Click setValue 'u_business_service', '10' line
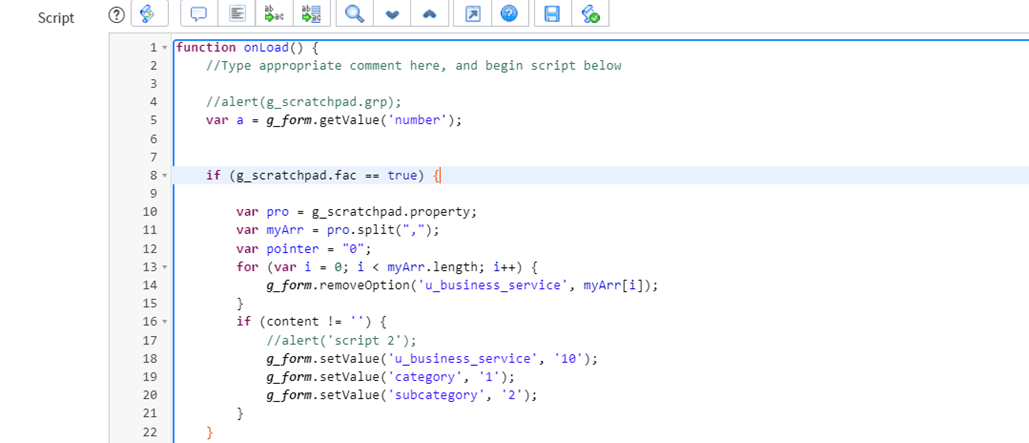The image size is (1029, 443). pos(432,359)
